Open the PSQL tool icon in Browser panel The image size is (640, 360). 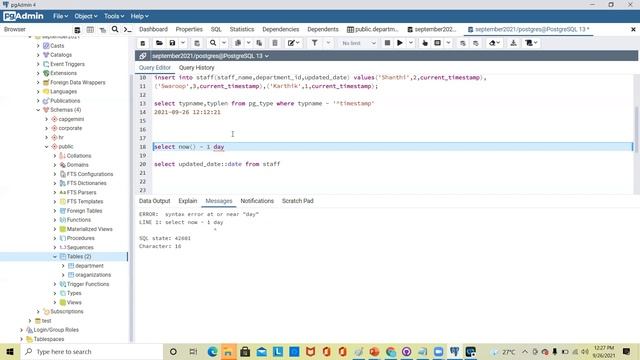pyautogui.click(x=128, y=29)
